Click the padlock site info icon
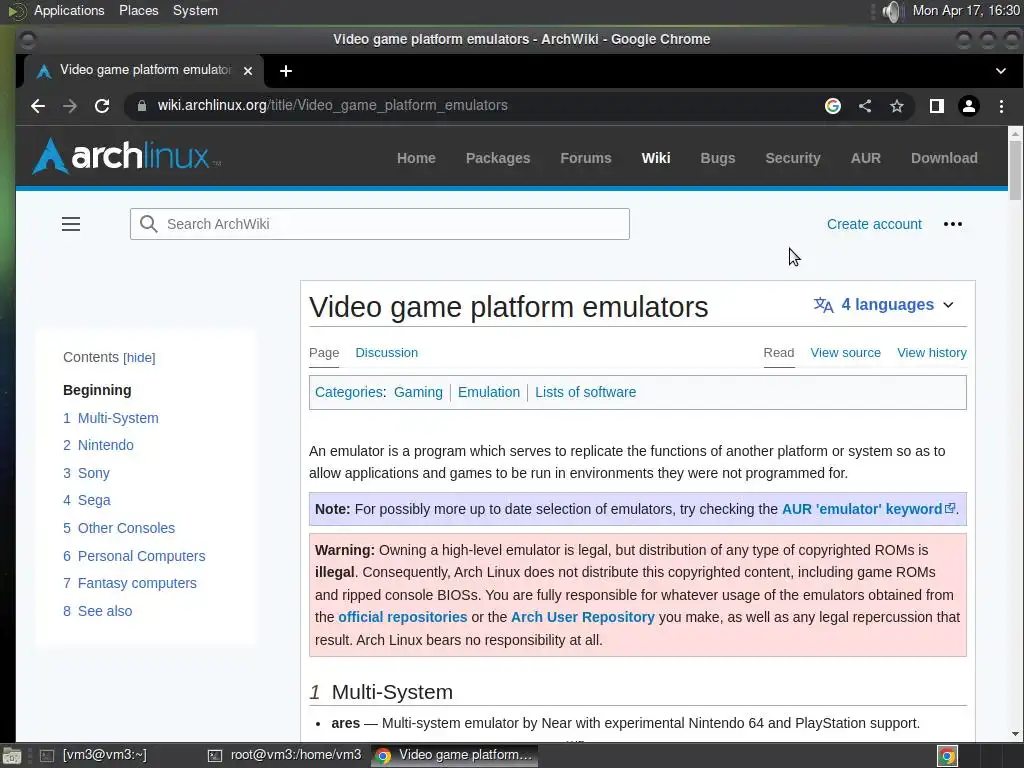Viewport: 1024px width, 768px height. coord(142,106)
